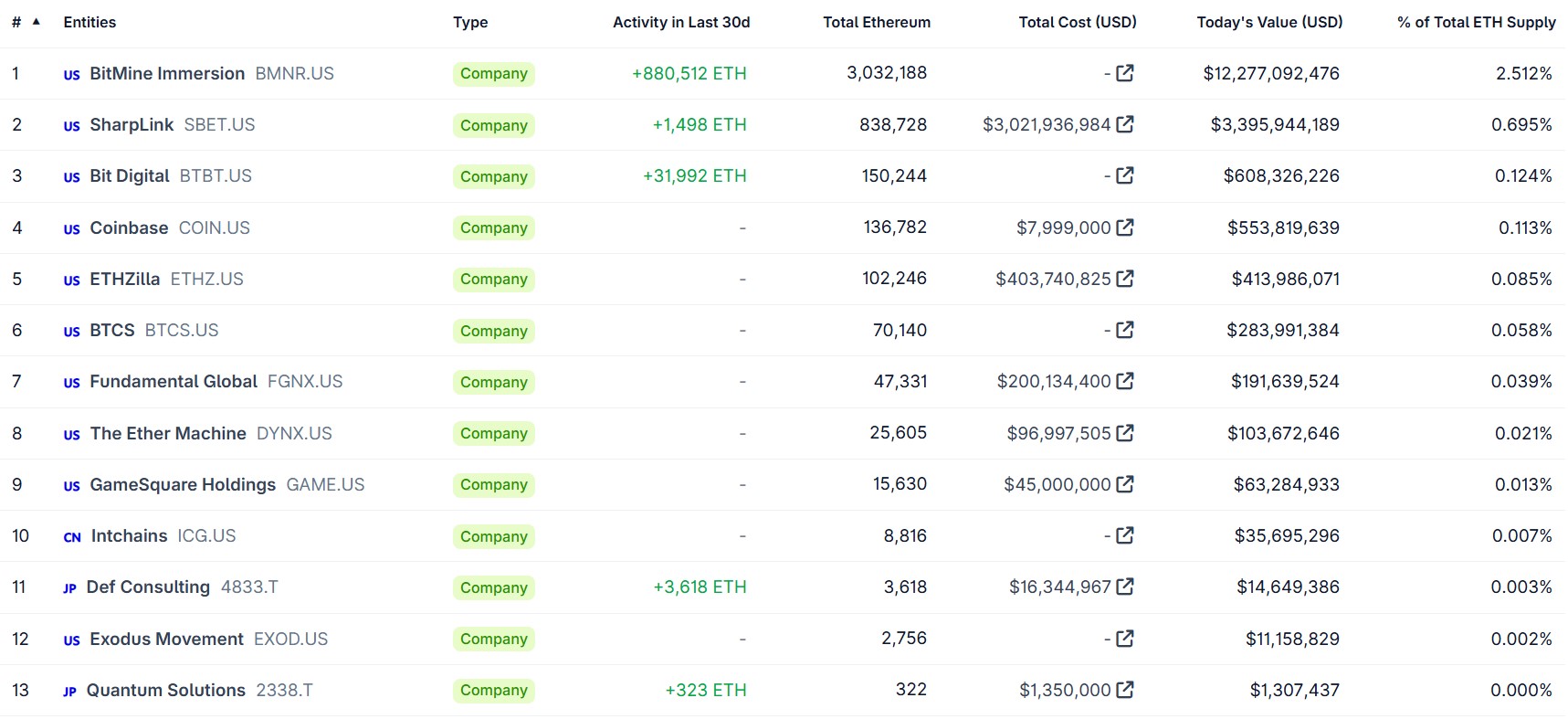Image resolution: width=1568 pixels, height=719 pixels.
Task: Open the ETHZilla entity page
Action: [125, 279]
